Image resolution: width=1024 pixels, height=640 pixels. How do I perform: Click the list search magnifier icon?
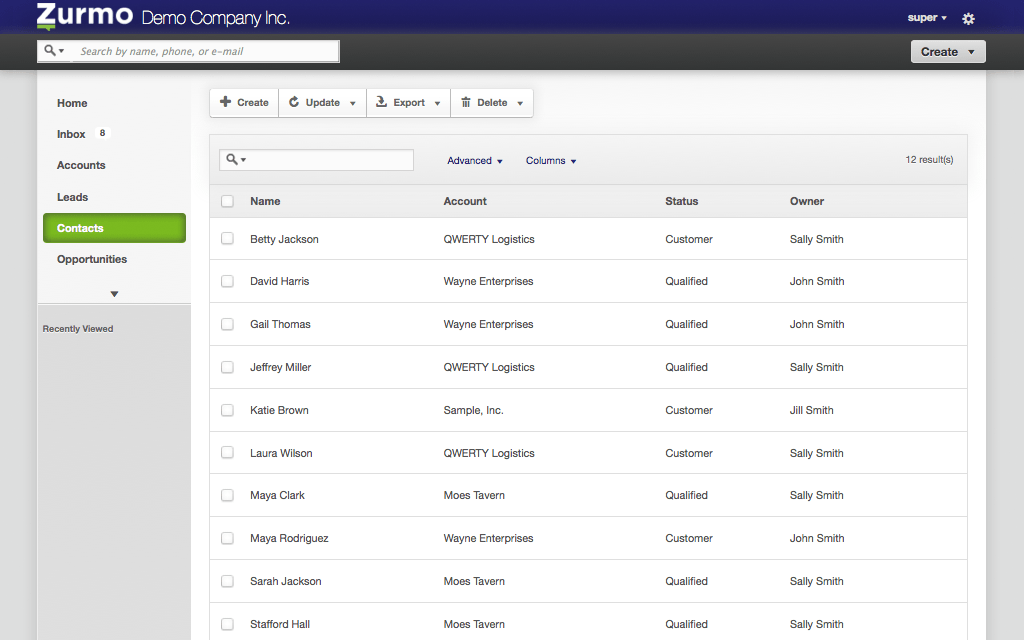[x=232, y=160]
